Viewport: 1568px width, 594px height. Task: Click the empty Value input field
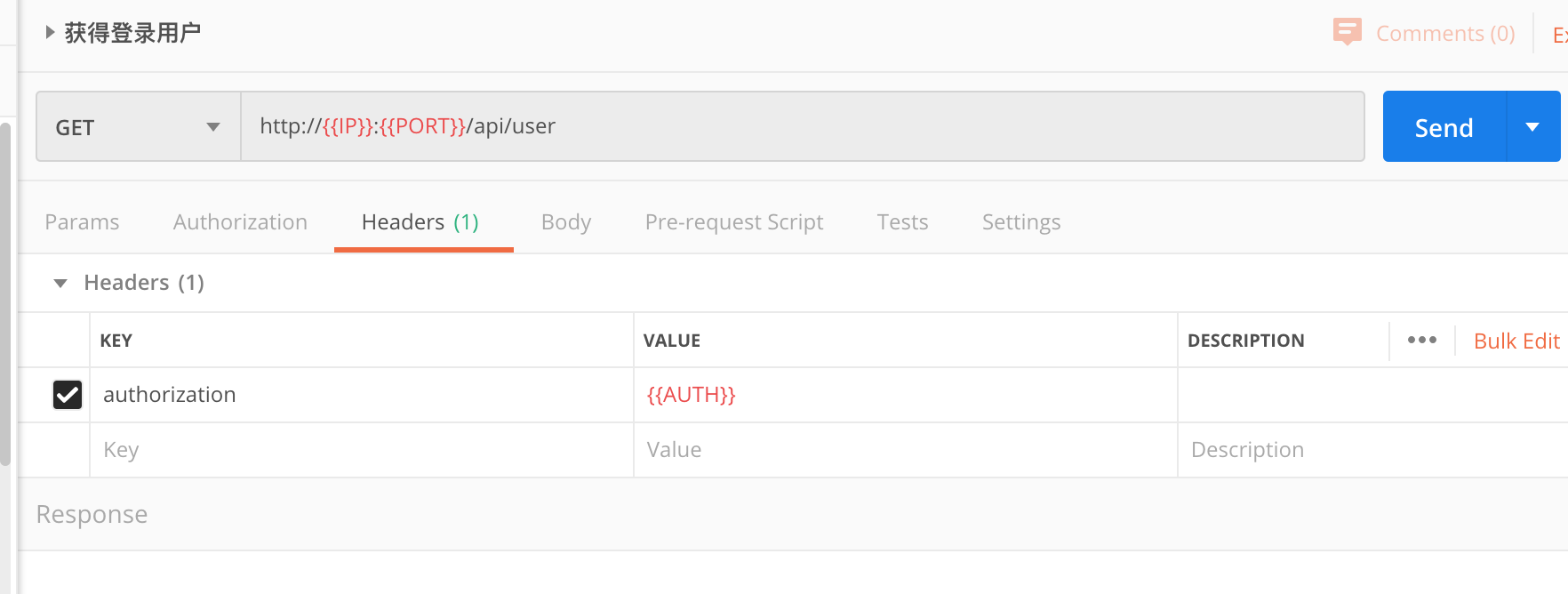906,450
